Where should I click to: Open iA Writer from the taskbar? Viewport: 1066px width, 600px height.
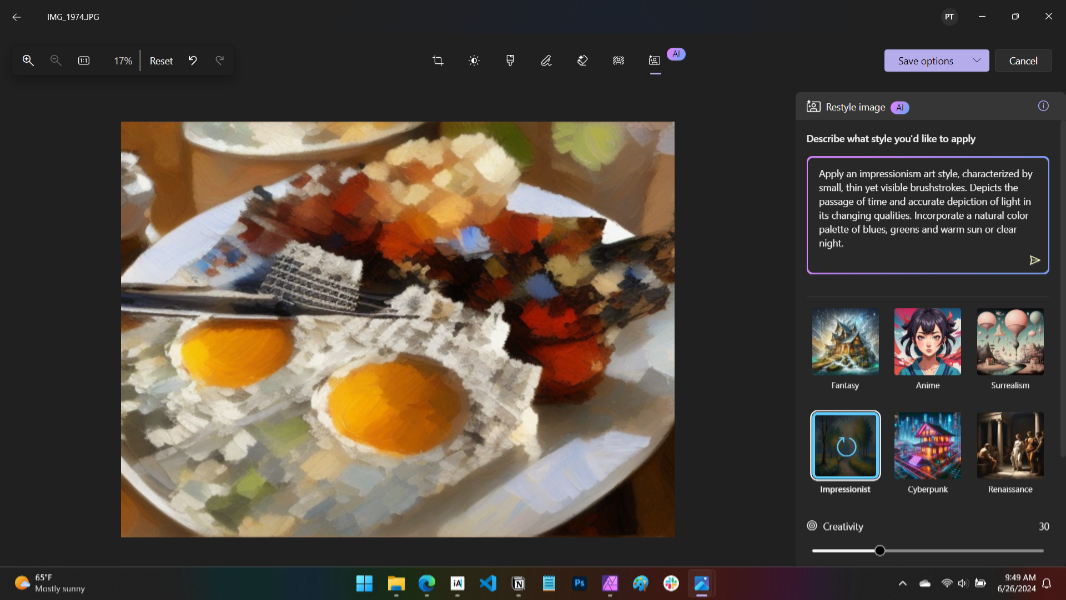[x=457, y=583]
